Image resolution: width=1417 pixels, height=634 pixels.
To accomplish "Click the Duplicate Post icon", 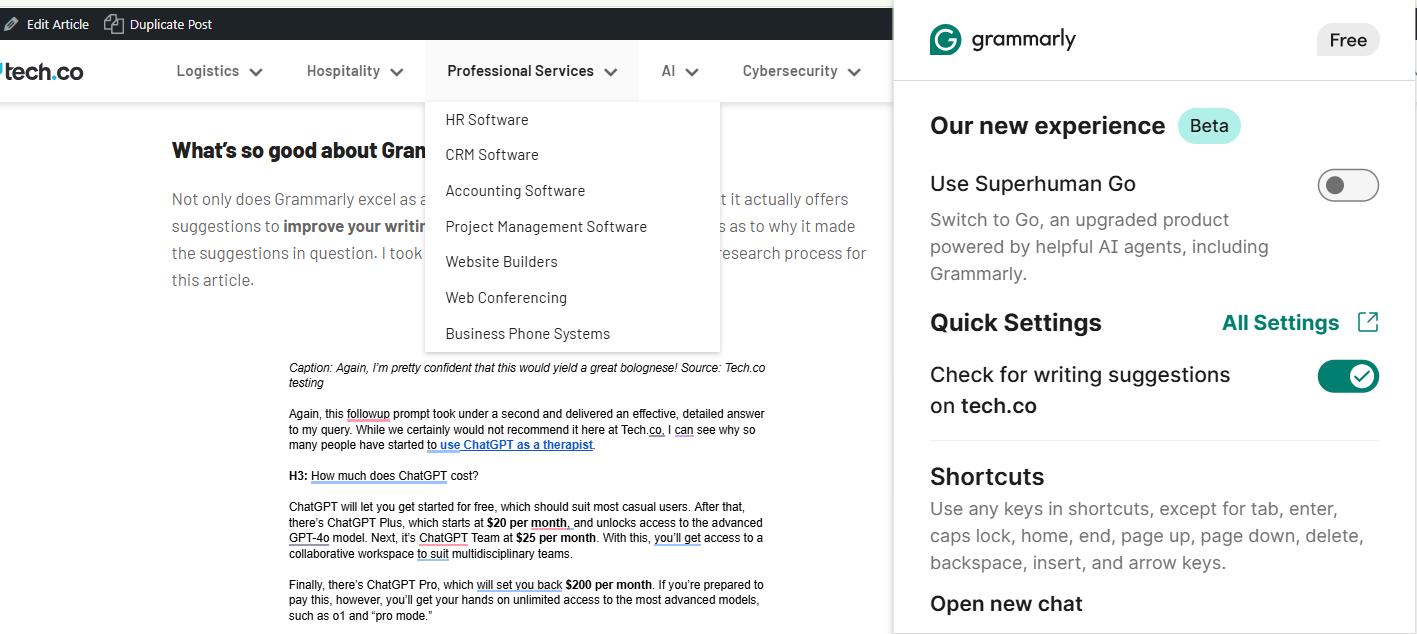I will [113, 23].
